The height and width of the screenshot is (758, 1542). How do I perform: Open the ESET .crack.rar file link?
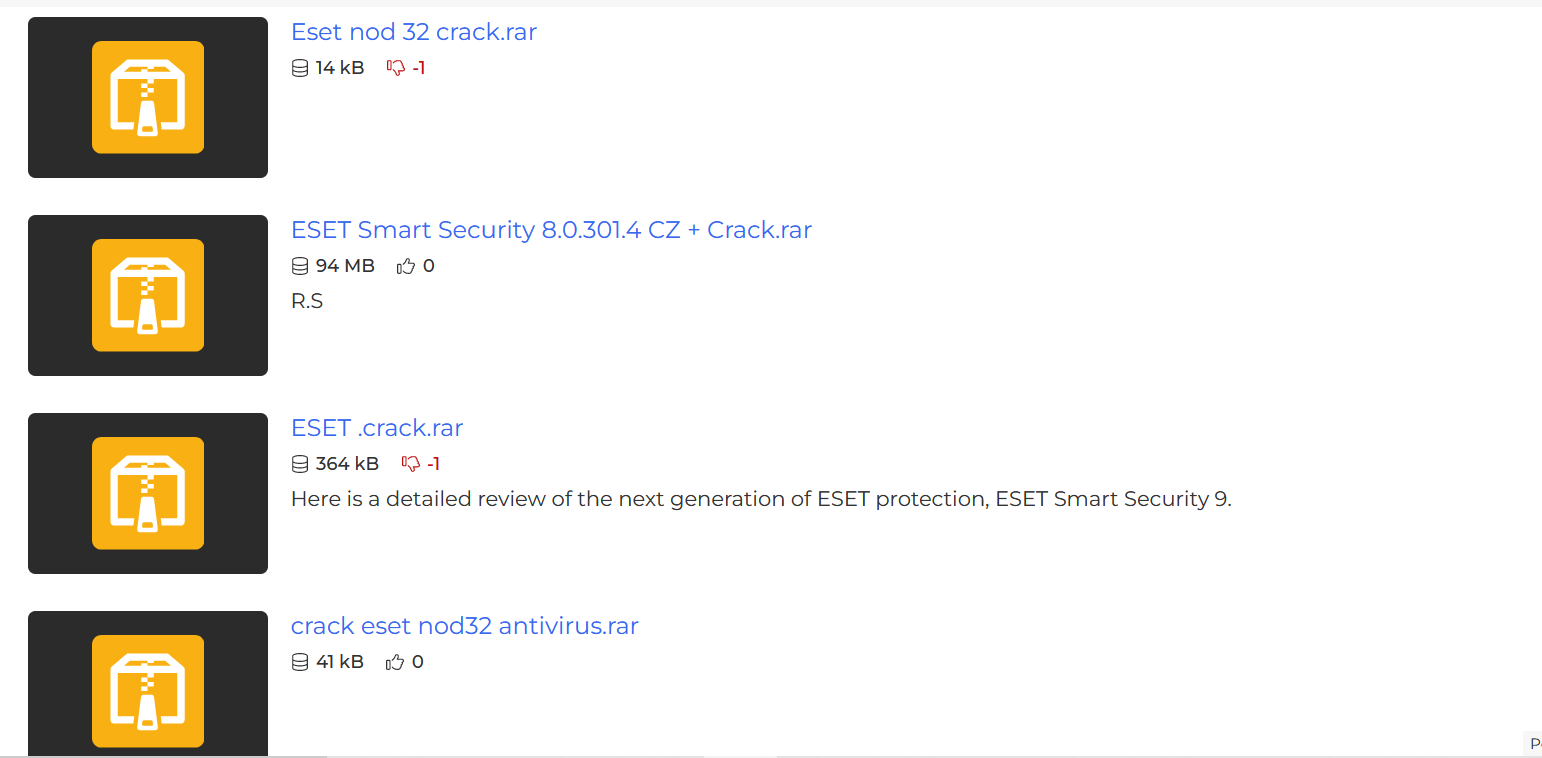[376, 428]
